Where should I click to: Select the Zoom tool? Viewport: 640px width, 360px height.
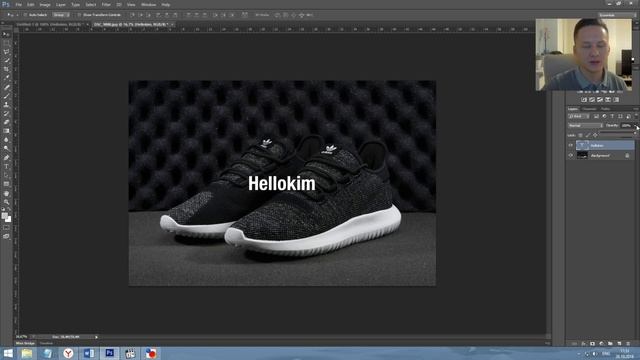6,202
